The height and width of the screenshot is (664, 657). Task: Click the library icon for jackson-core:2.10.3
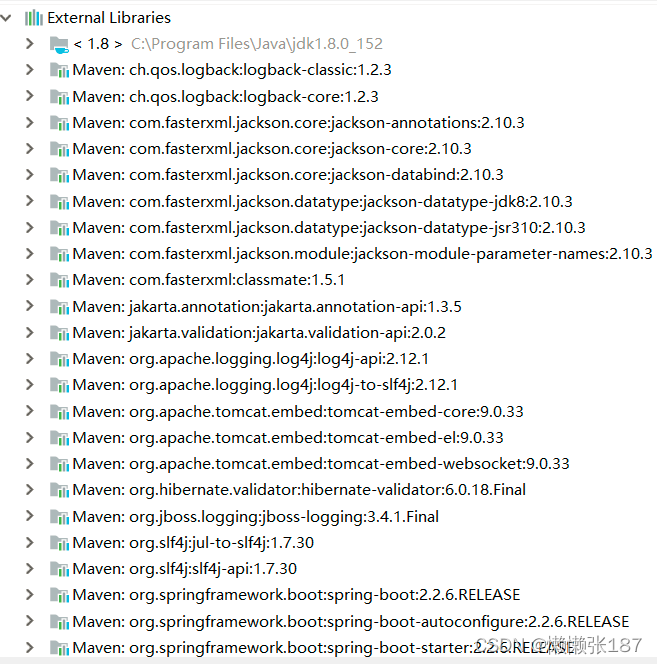(x=59, y=149)
